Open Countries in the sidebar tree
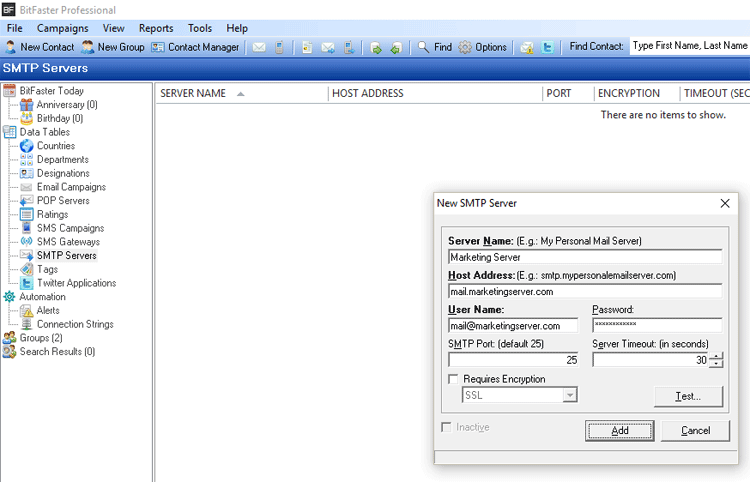 point(56,146)
